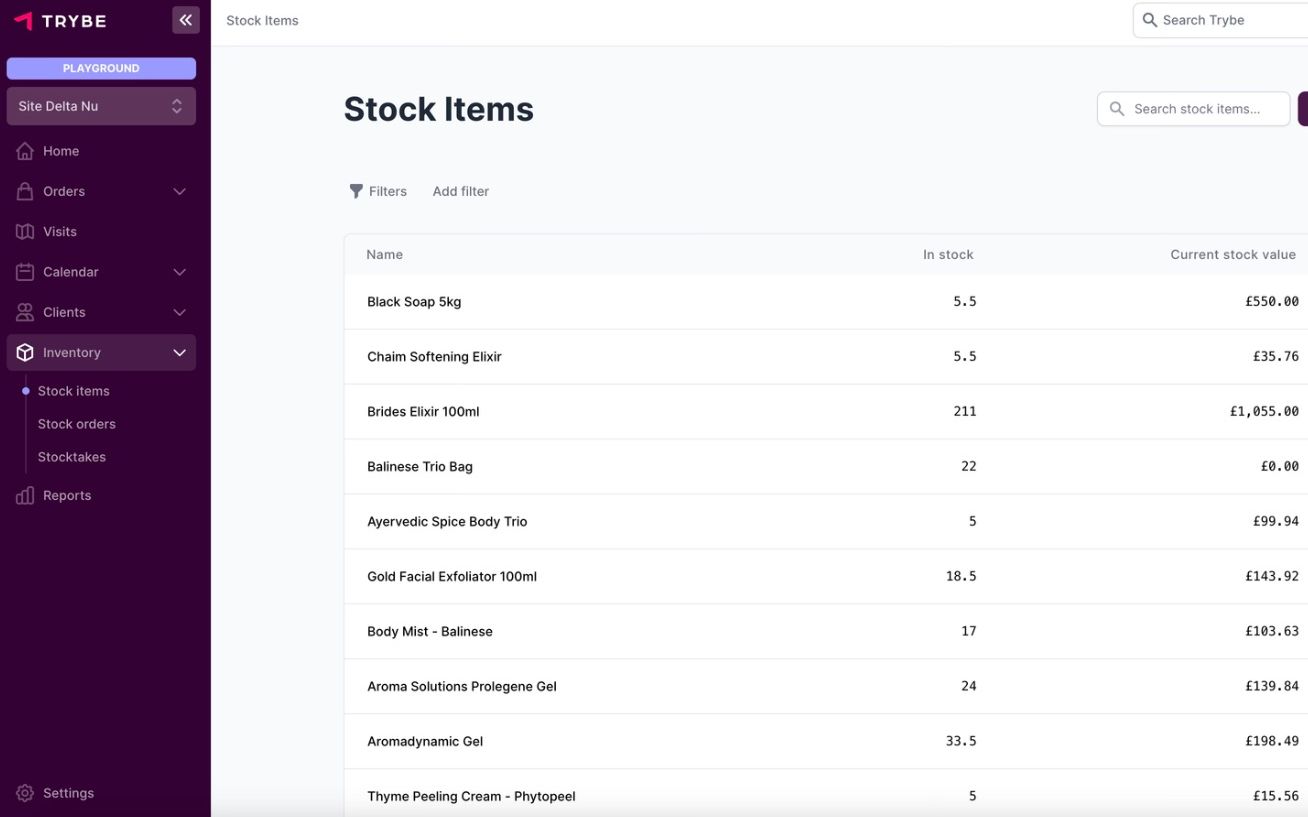
Task: Click the Home house icon
Action: 25,151
